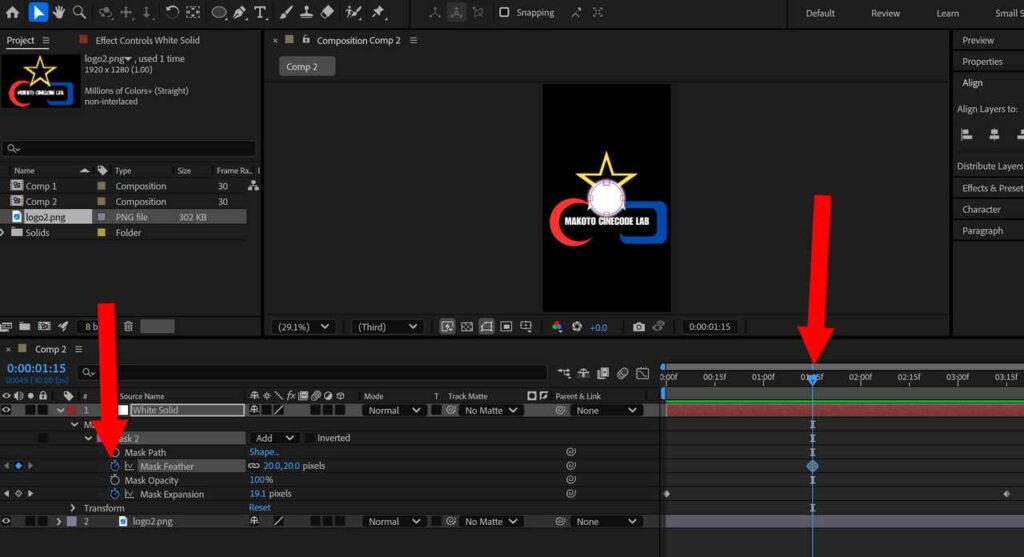Create a new folder in Project panel
Image resolution: width=1024 pixels, height=557 pixels.
[25, 326]
